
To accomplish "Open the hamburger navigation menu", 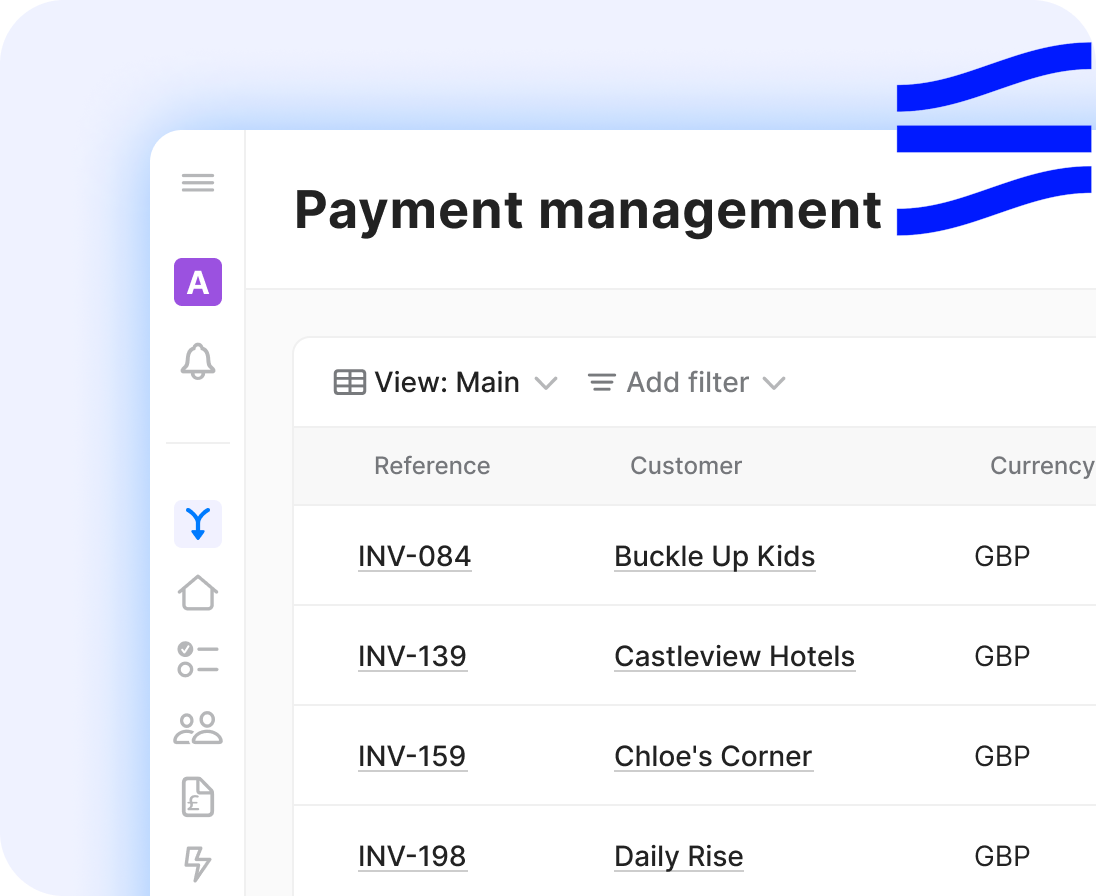I will (x=198, y=182).
